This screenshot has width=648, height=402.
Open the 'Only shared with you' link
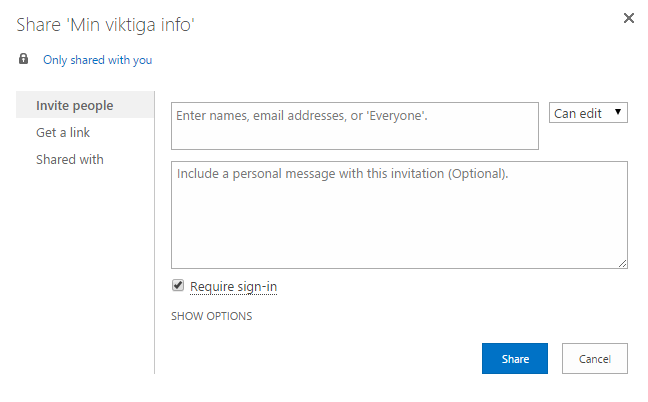(97, 60)
